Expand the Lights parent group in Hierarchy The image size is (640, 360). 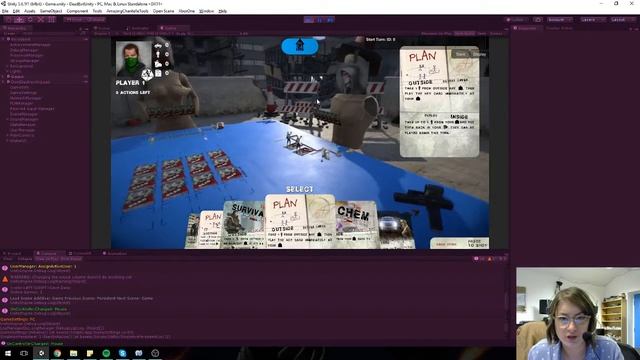point(7,71)
